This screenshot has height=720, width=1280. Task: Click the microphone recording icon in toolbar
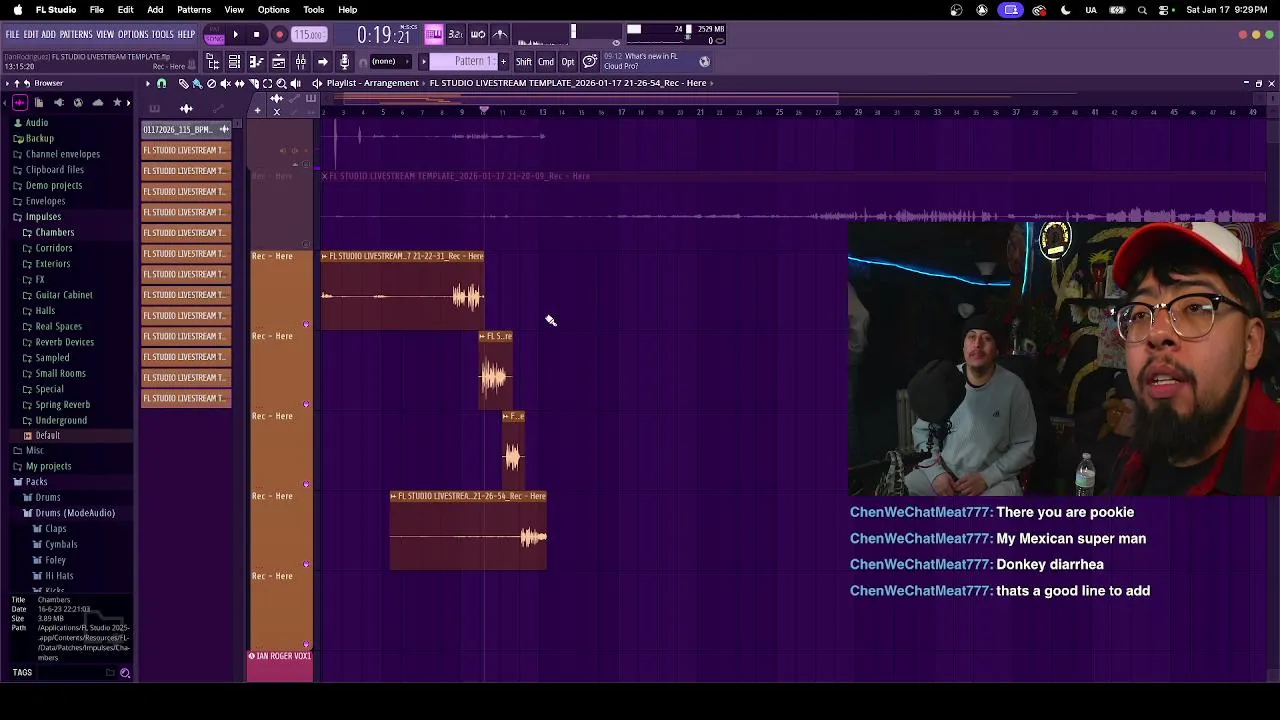point(344,62)
